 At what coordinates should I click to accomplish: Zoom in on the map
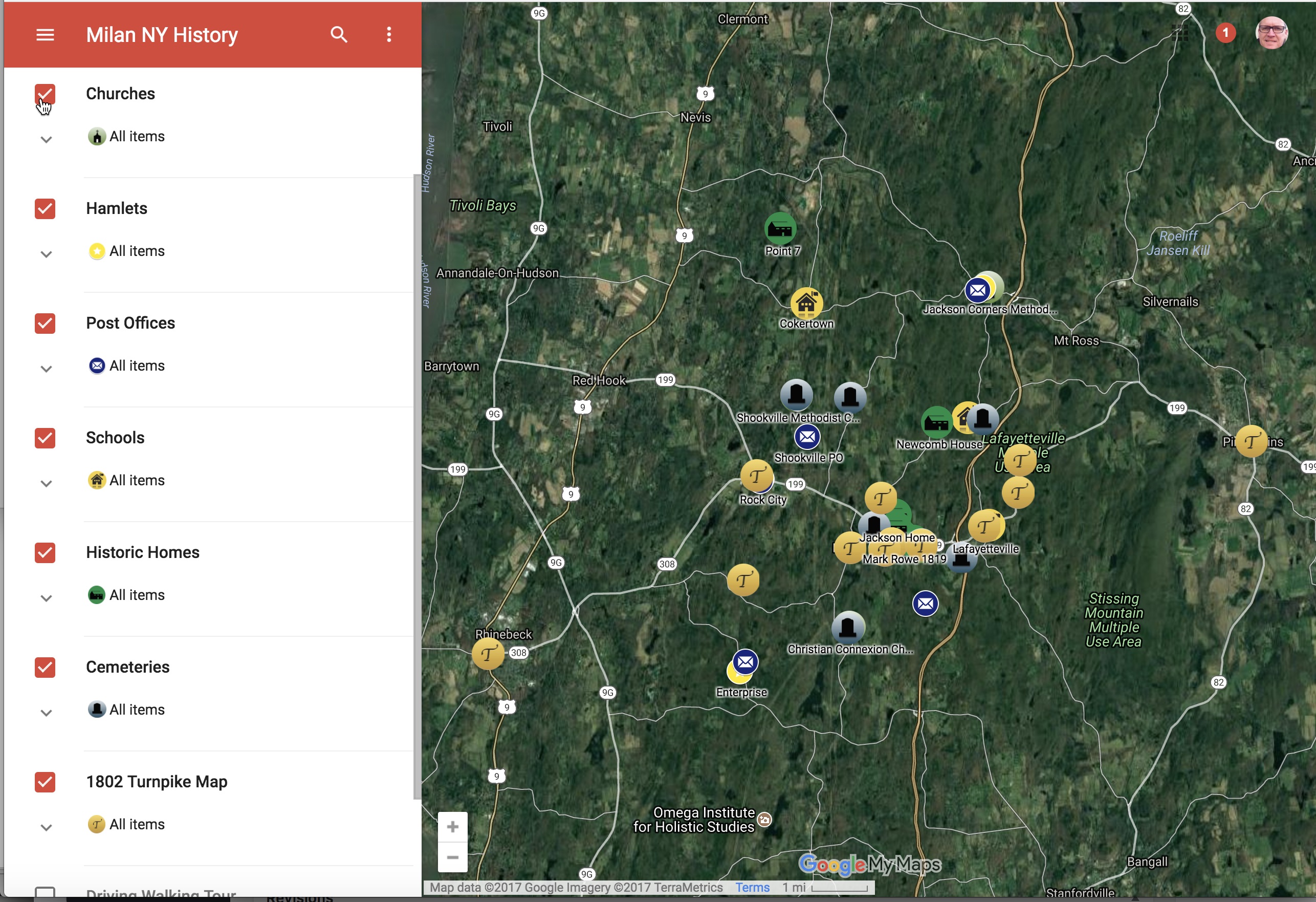coord(452,827)
